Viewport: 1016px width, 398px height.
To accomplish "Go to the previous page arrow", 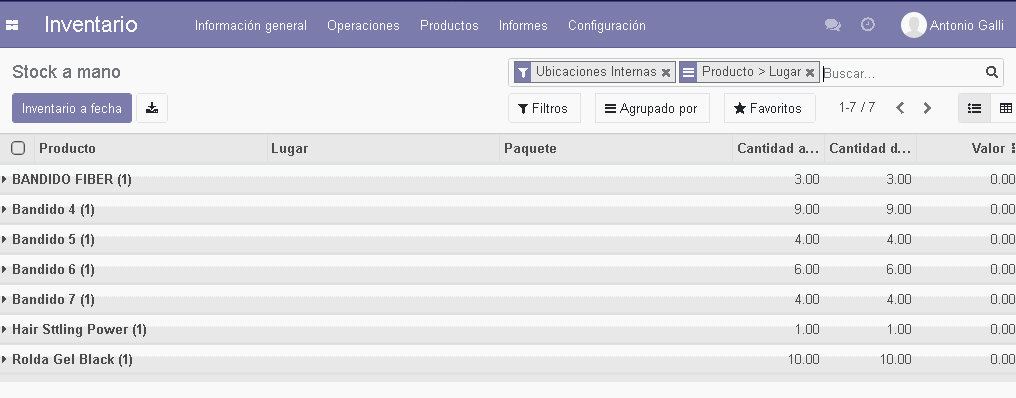I will tap(900, 108).
